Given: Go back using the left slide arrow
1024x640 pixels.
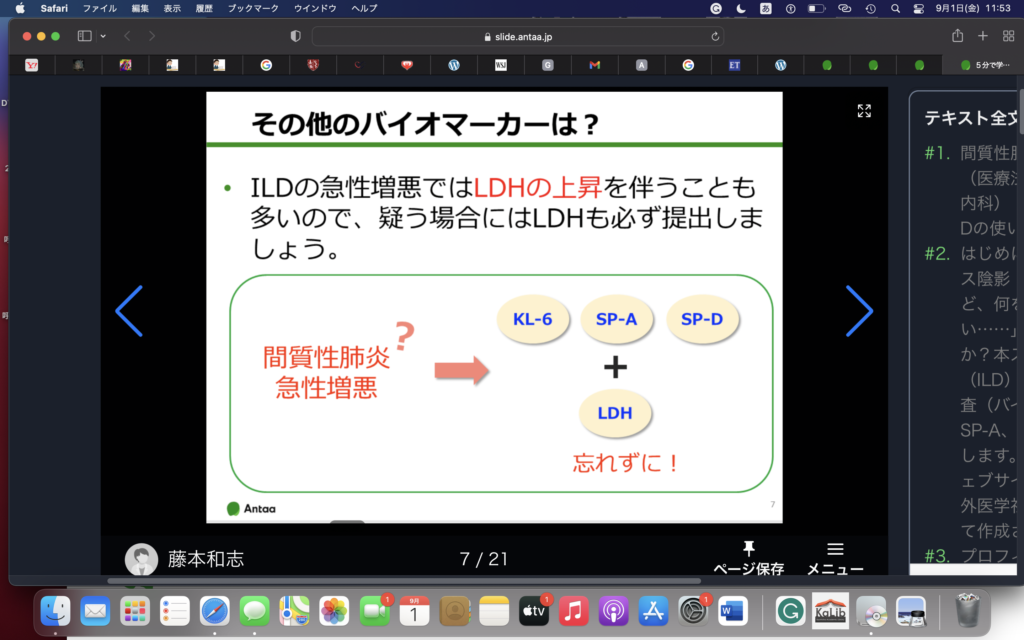Looking at the screenshot, I should click(129, 311).
